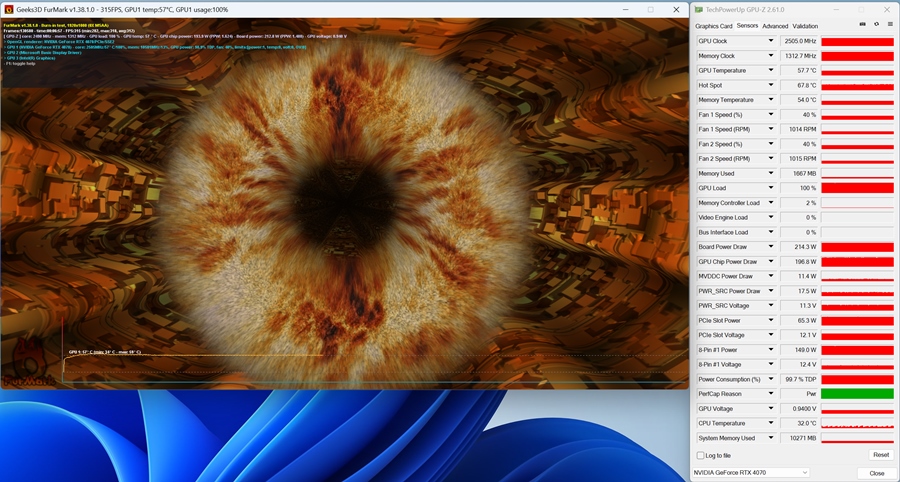Open the Board Power Draw dropdown arrow
900x482 pixels.
[x=771, y=247]
